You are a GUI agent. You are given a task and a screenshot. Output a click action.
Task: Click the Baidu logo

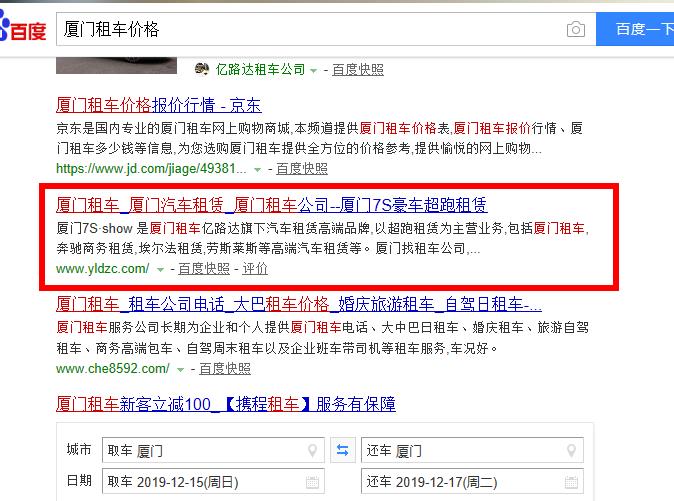(x=23, y=27)
